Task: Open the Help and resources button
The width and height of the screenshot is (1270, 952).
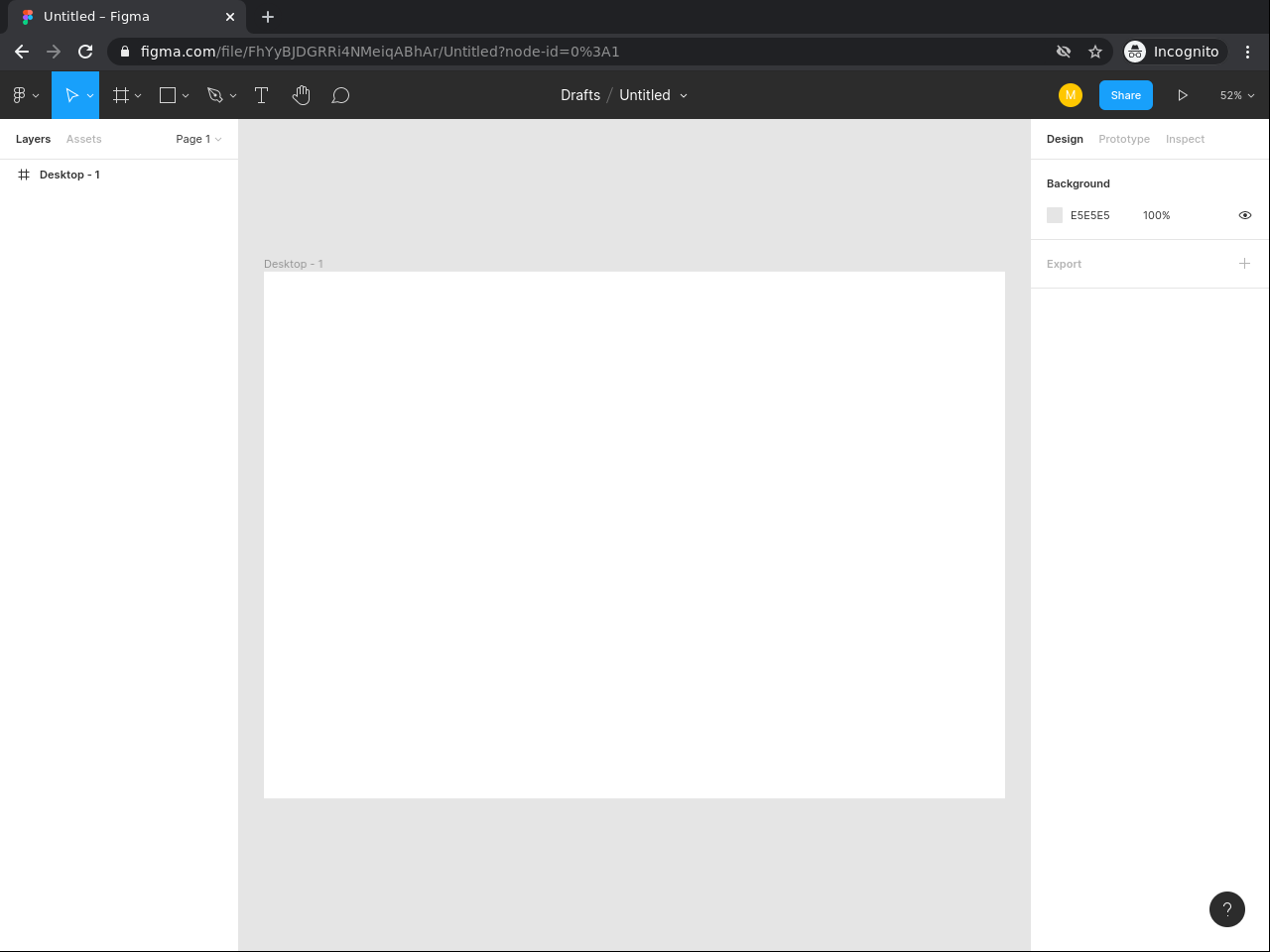Action: (x=1227, y=909)
